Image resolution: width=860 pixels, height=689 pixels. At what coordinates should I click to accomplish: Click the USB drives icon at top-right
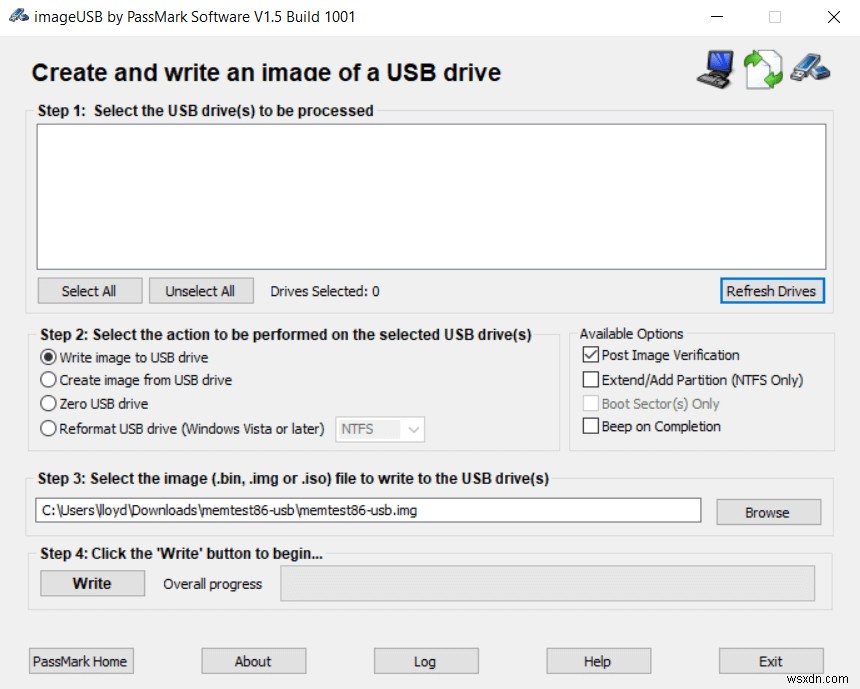[810, 70]
